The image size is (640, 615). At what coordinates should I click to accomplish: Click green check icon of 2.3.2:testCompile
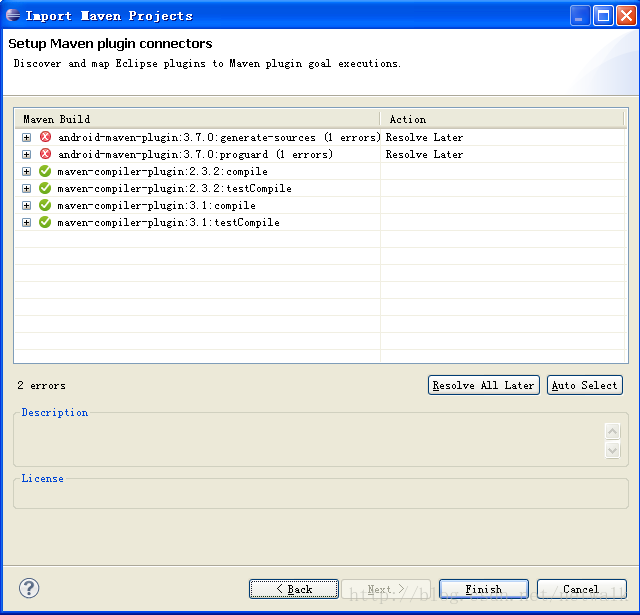click(45, 188)
